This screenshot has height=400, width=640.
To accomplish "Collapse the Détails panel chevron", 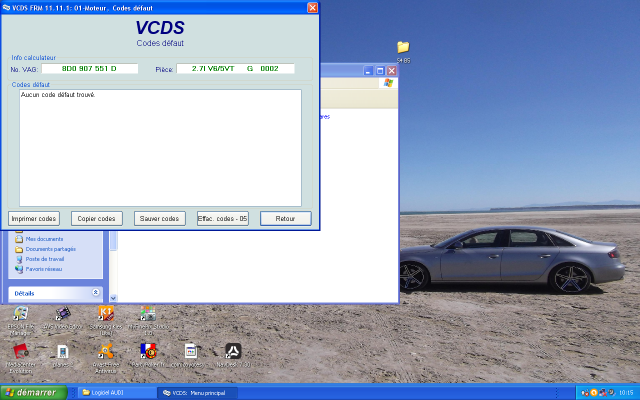I will coord(96,292).
